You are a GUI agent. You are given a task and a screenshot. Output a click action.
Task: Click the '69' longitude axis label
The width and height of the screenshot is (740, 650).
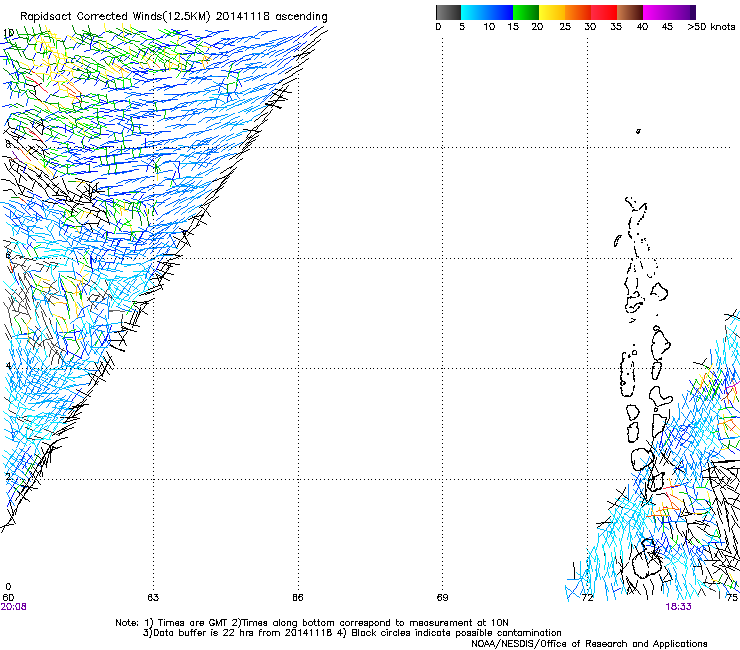(442, 598)
